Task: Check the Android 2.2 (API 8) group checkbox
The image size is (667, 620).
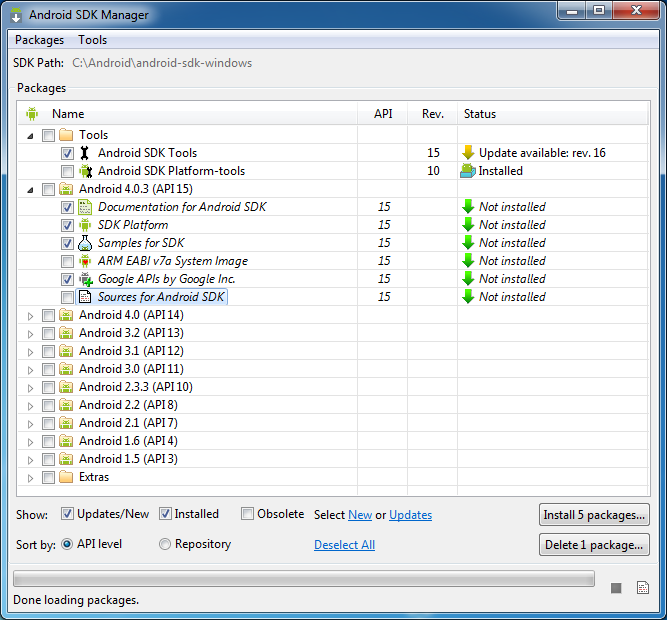Action: 48,405
